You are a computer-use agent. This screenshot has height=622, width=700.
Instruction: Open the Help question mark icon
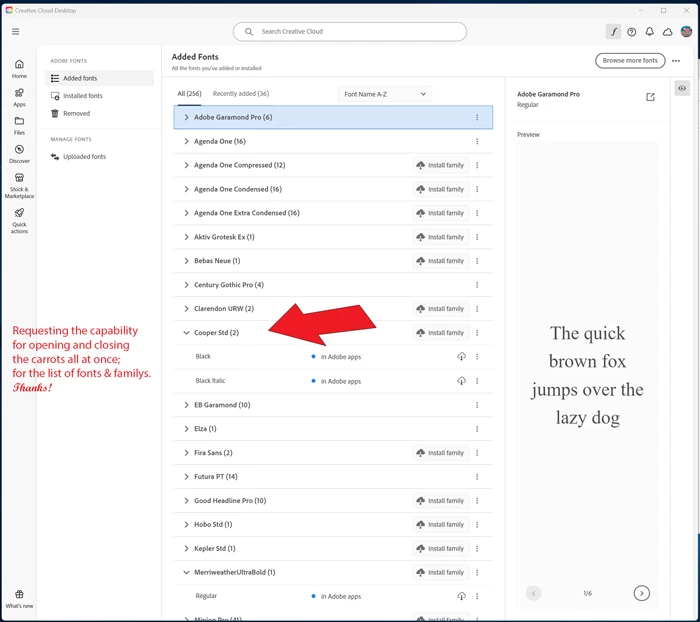click(631, 32)
